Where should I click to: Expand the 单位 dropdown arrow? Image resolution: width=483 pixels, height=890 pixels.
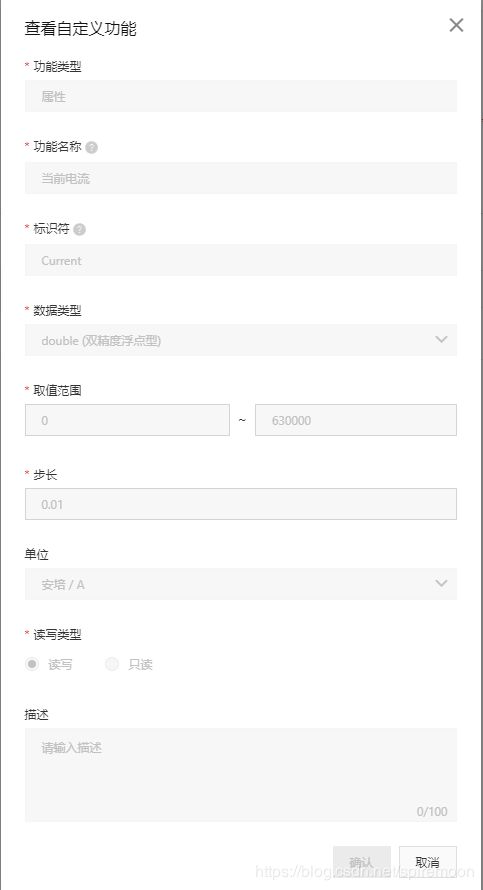coord(441,583)
